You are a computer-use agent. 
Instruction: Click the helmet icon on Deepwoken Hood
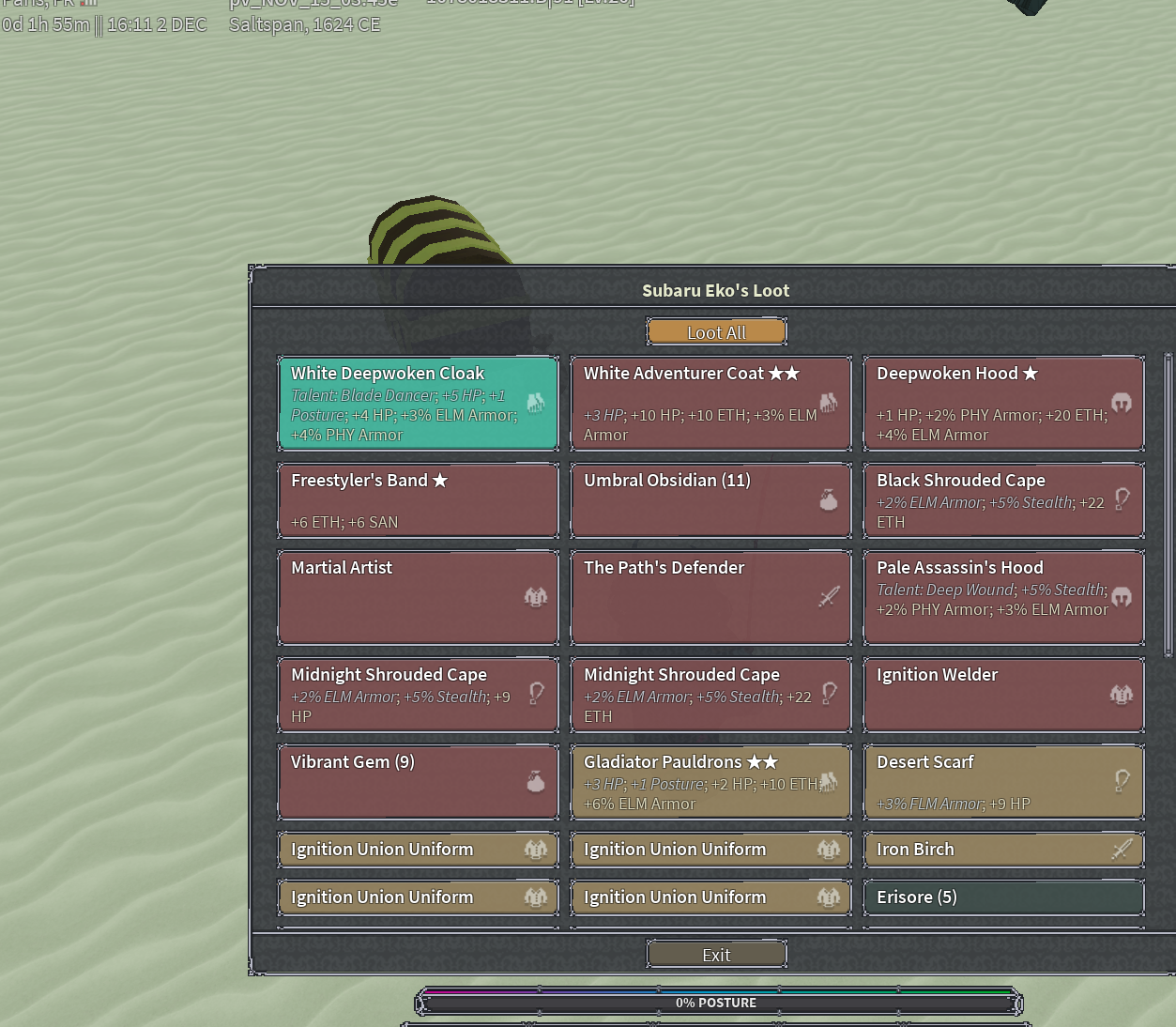1121,403
